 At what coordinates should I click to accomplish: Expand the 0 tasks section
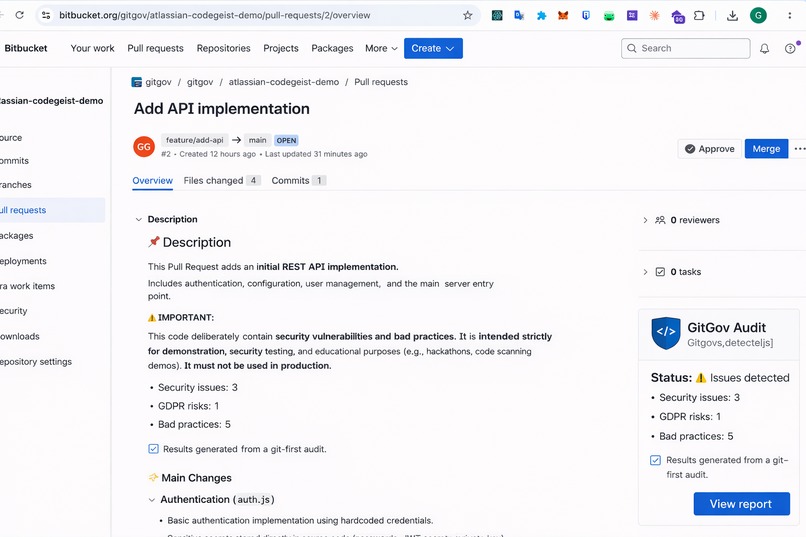tap(645, 272)
